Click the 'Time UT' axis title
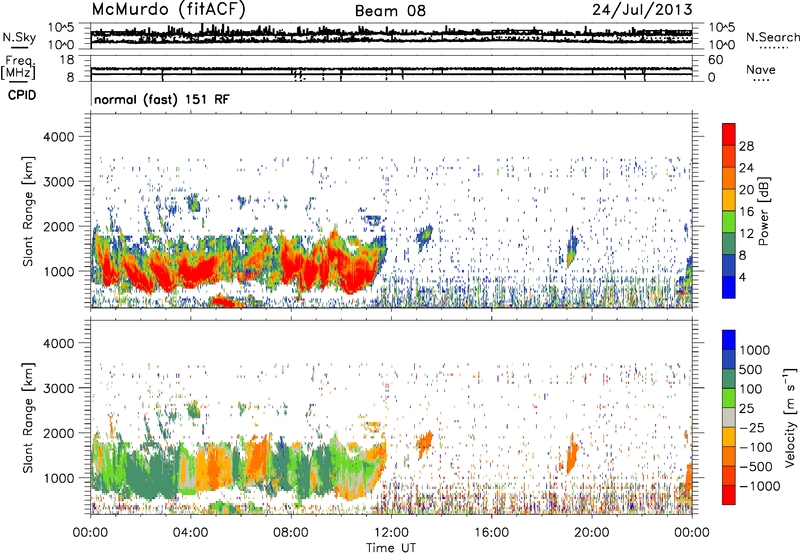The image size is (800, 554). tap(391, 548)
